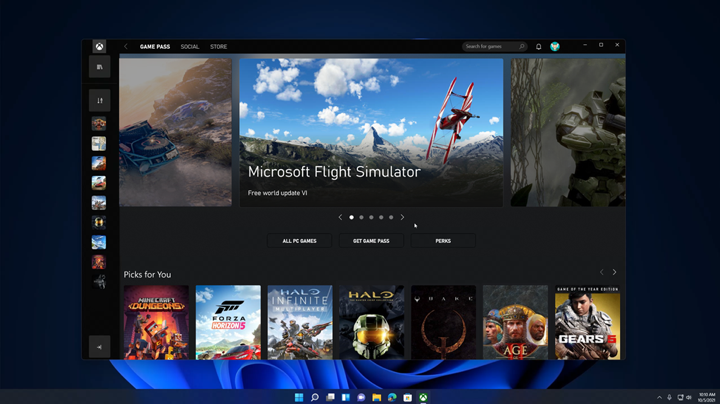Click the GET GAME PASS button
720x404 pixels.
pyautogui.click(x=371, y=241)
